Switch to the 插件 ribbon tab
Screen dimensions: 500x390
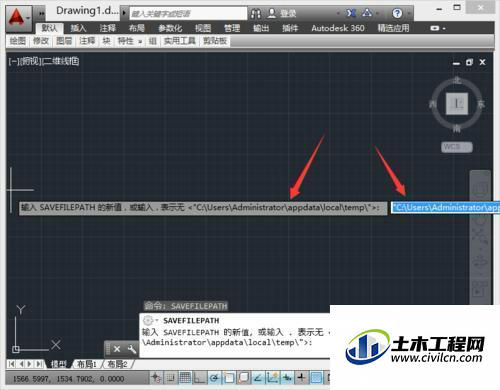point(290,28)
